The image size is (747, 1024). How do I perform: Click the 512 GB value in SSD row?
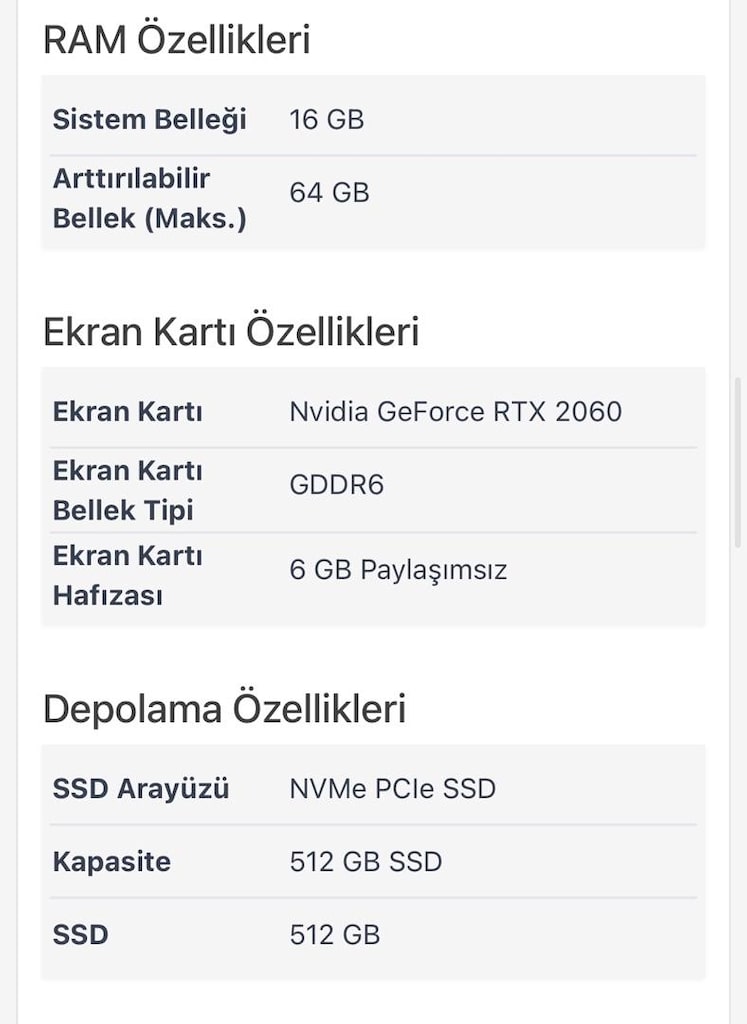[x=334, y=935]
